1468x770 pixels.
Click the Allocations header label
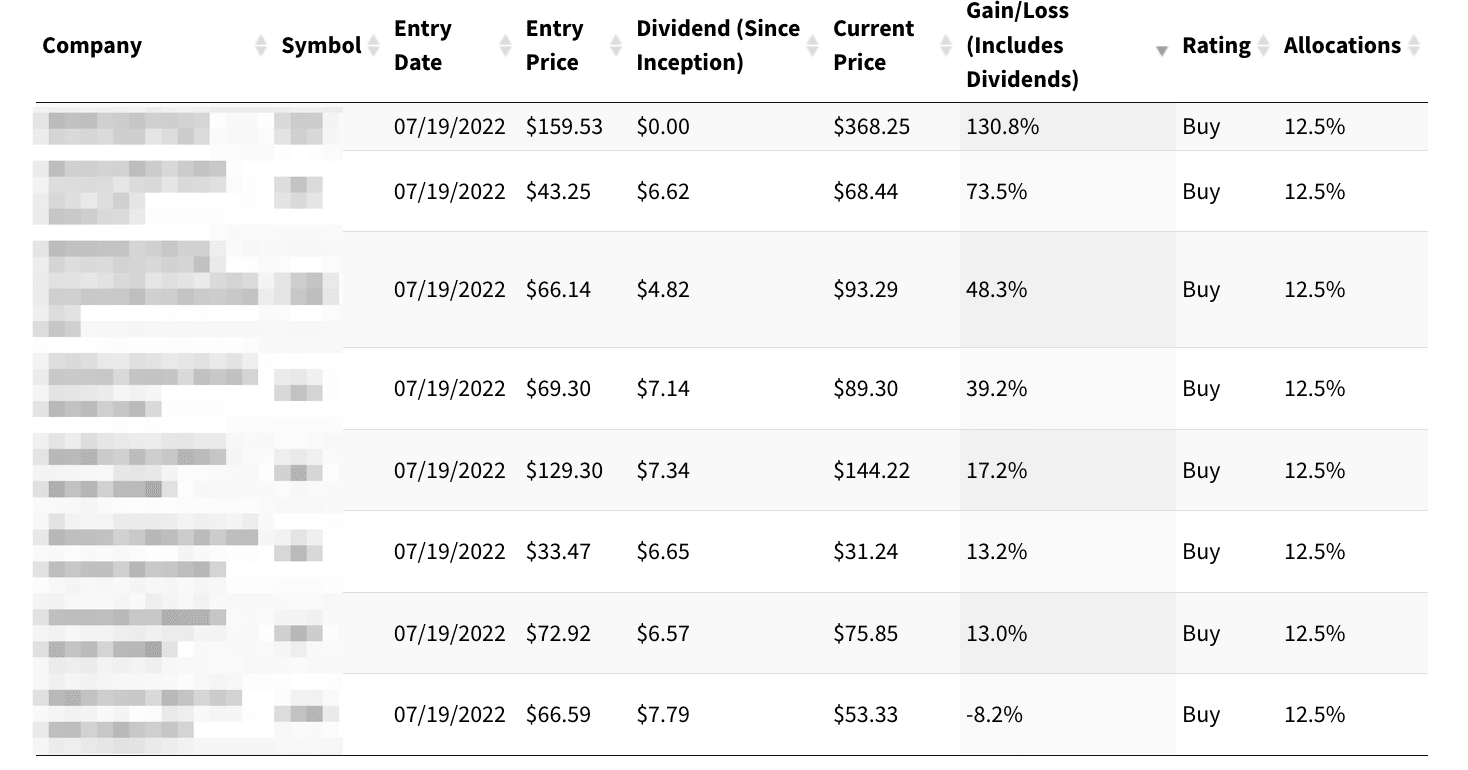(1342, 46)
